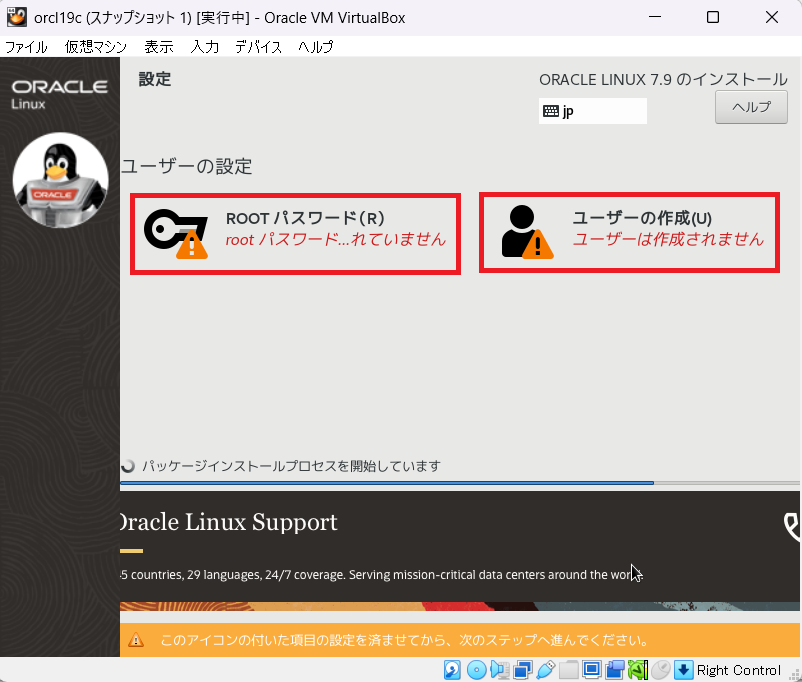Click the green CPU execution status icon
This screenshot has height=682, width=802.
[637, 670]
